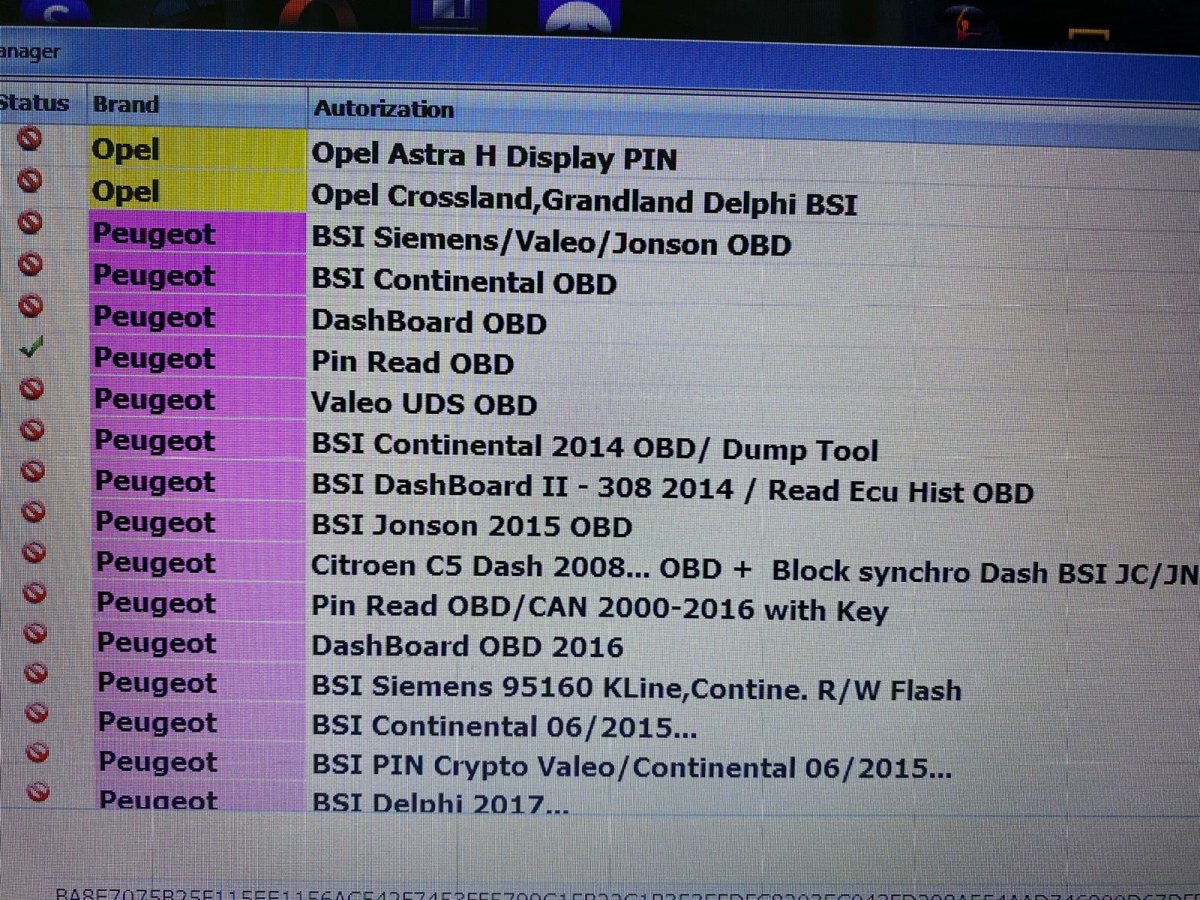Click the Peugeot brand cell for BSI Siemens 95160 KLine
The width and height of the screenshot is (1200, 900).
click(201, 683)
